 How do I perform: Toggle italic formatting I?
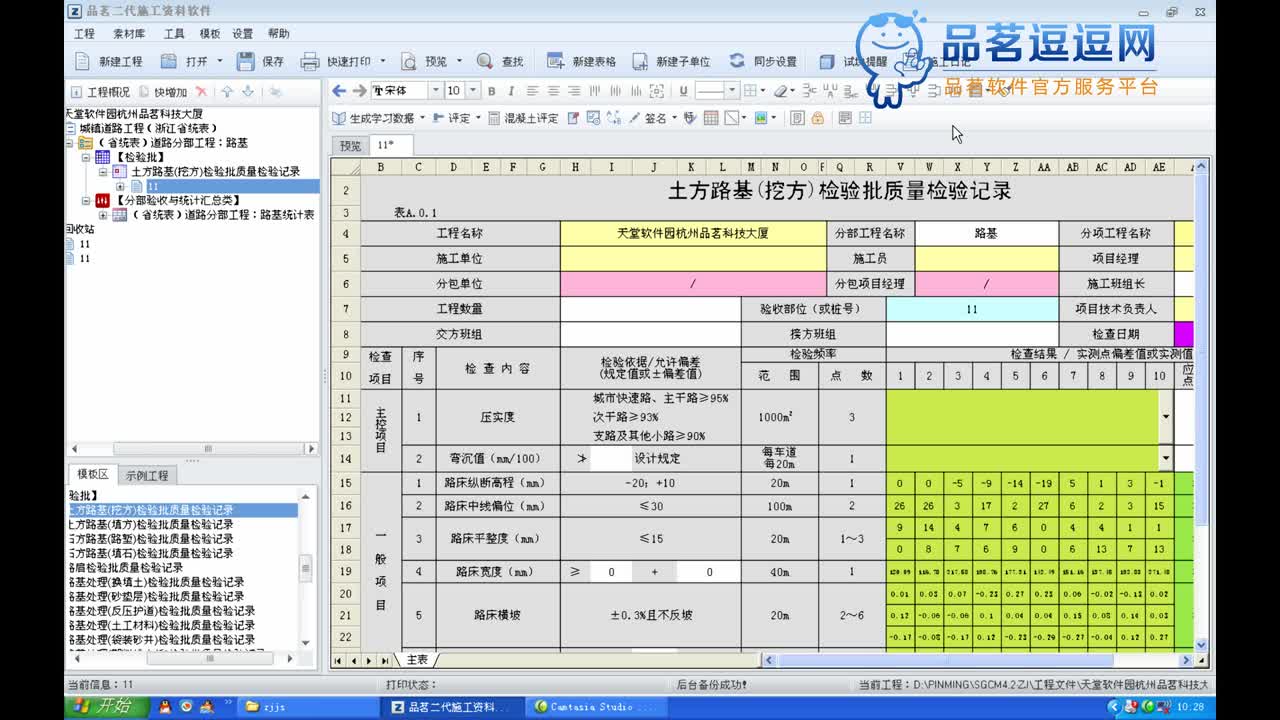click(x=511, y=91)
